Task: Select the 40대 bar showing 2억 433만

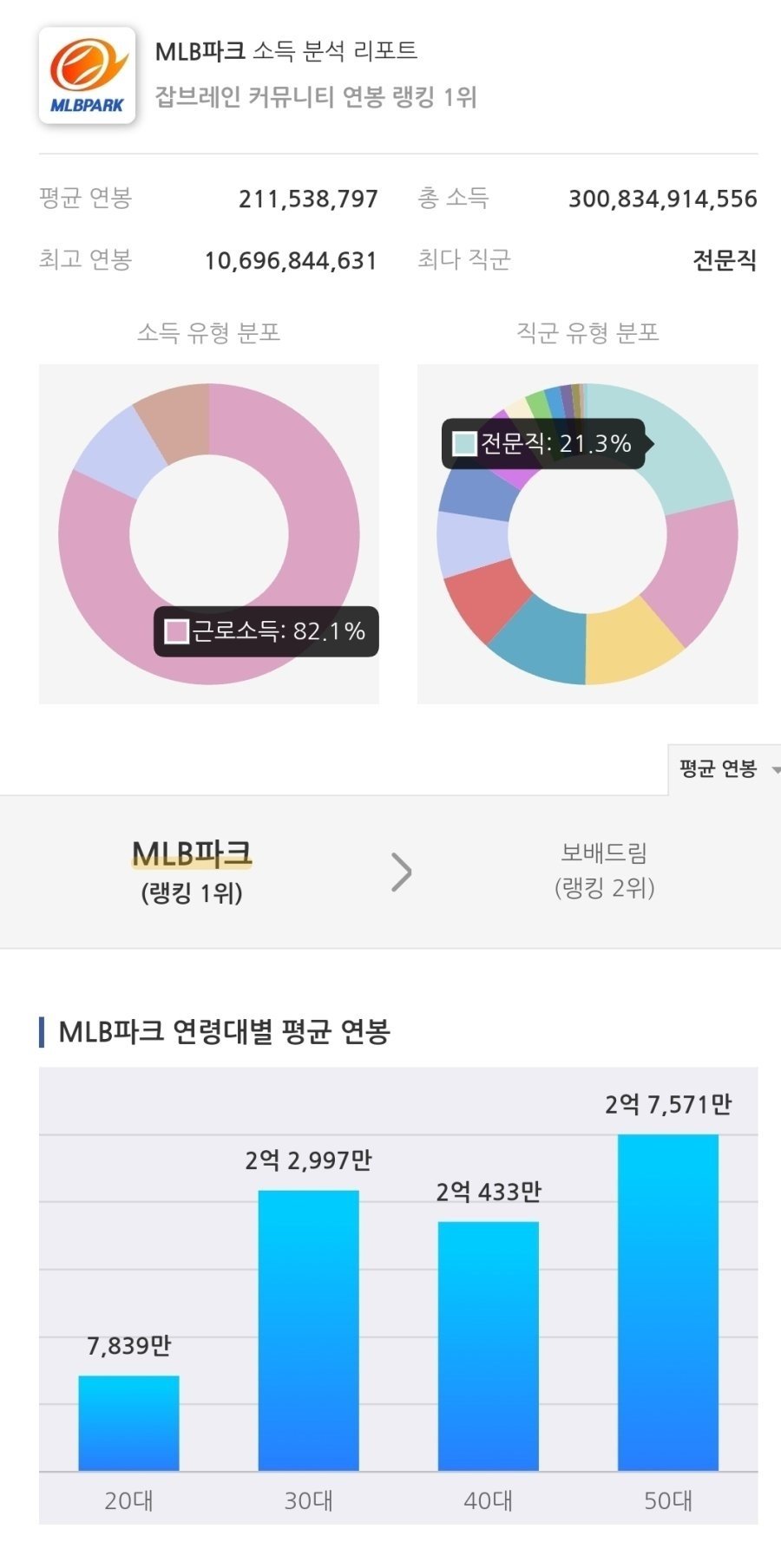Action: point(489,1346)
